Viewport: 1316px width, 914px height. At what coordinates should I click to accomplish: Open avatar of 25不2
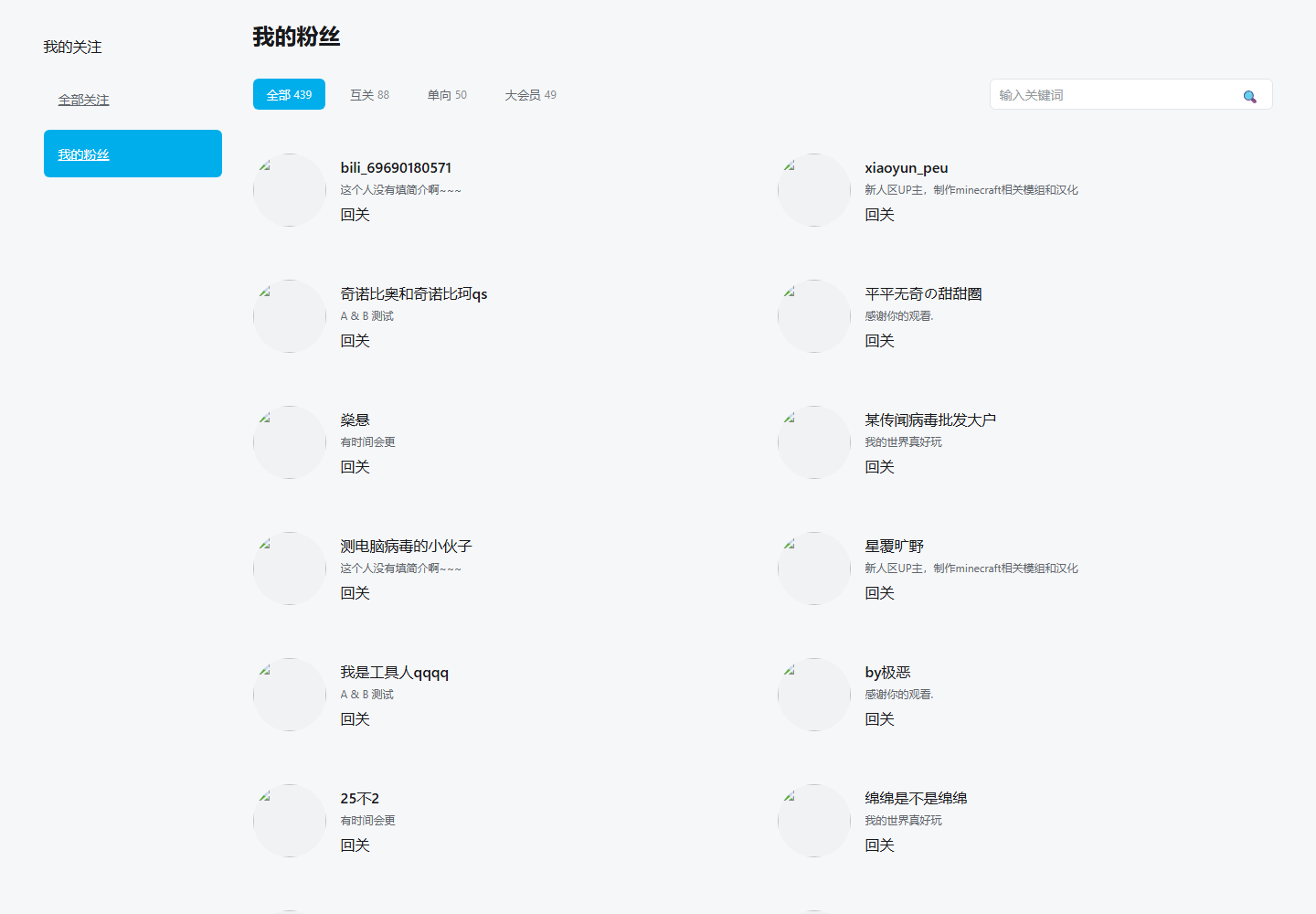point(290,821)
